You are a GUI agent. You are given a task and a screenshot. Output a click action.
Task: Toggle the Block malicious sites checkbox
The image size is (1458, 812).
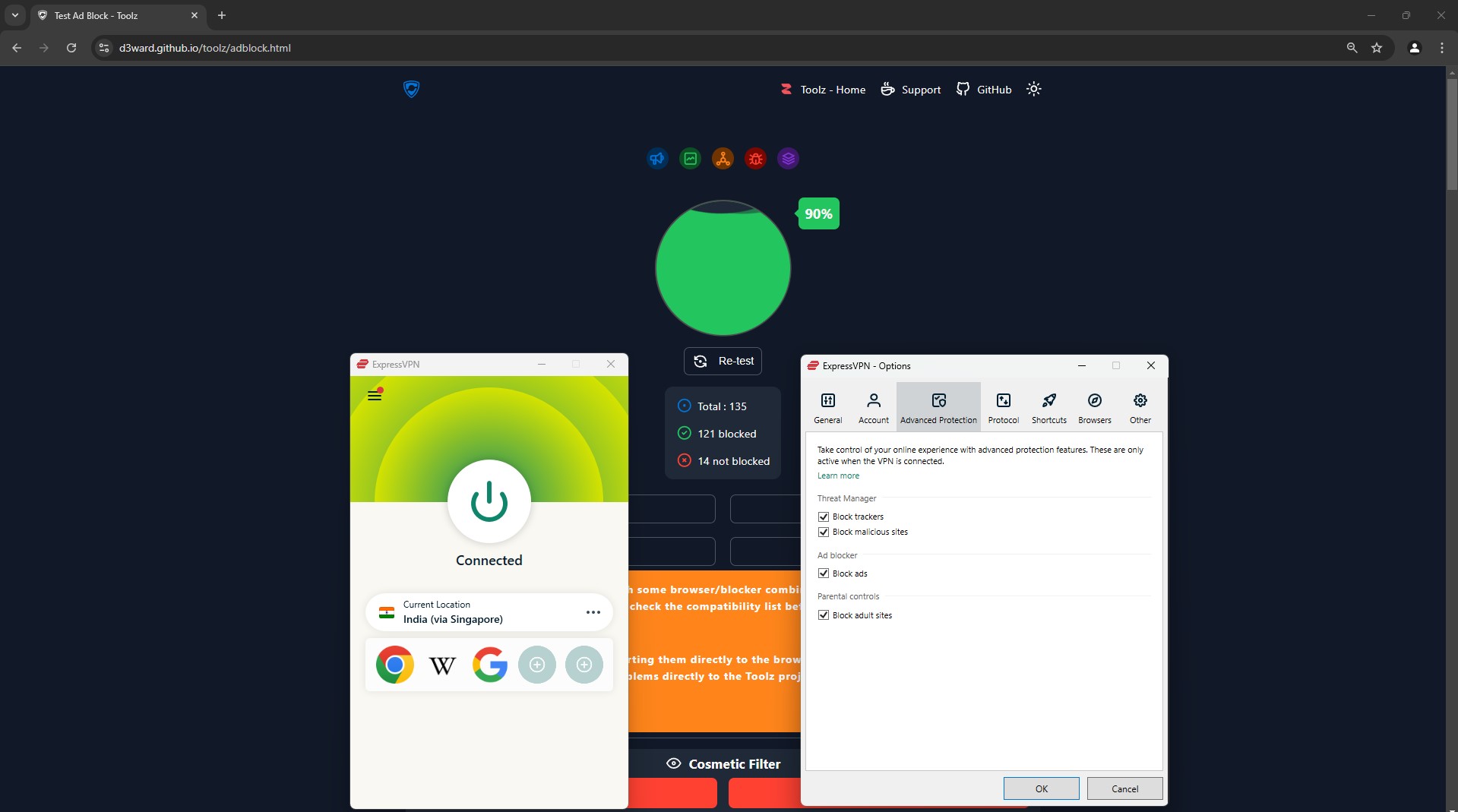click(824, 532)
